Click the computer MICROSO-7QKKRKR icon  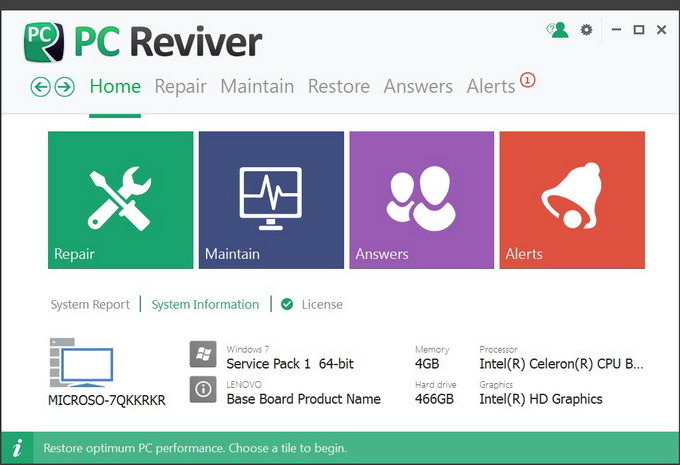[x=82, y=363]
